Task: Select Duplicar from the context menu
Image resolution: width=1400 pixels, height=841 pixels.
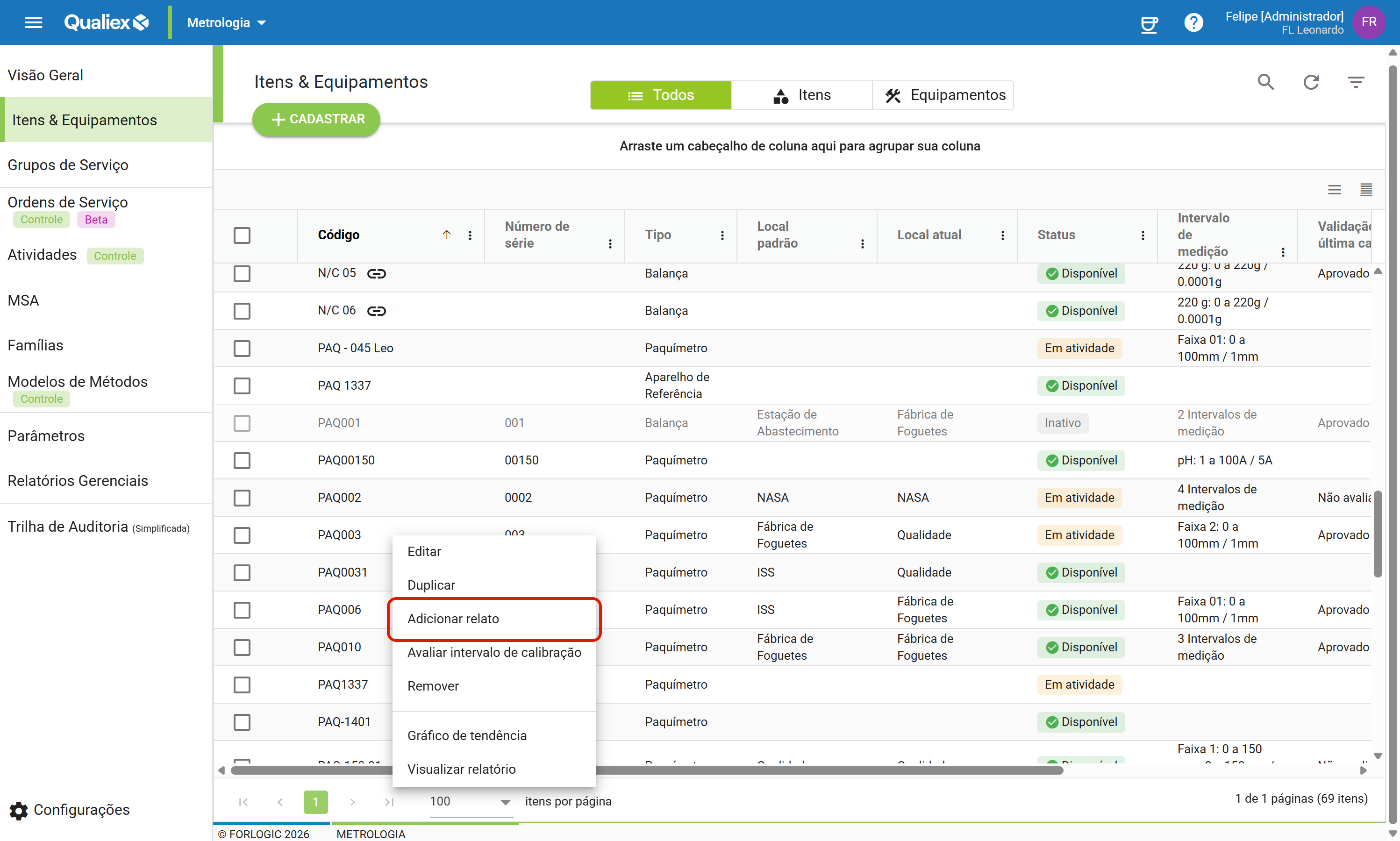Action: tap(493, 585)
